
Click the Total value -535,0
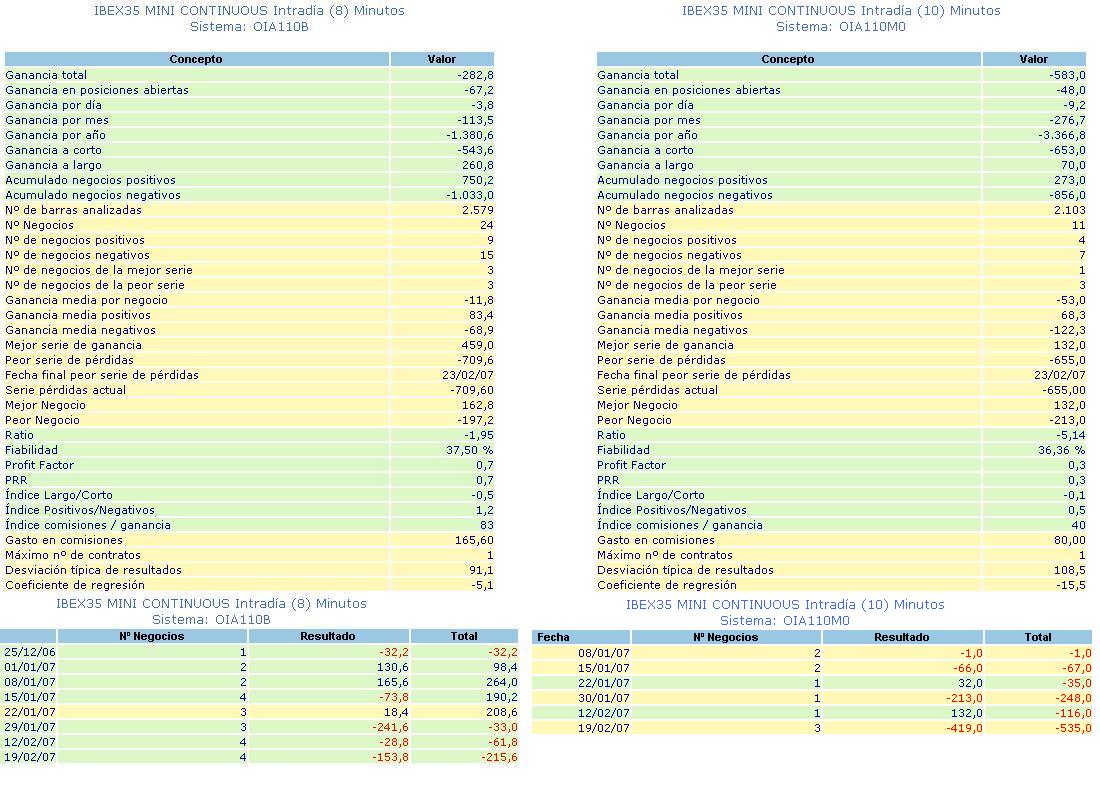[x=1073, y=728]
